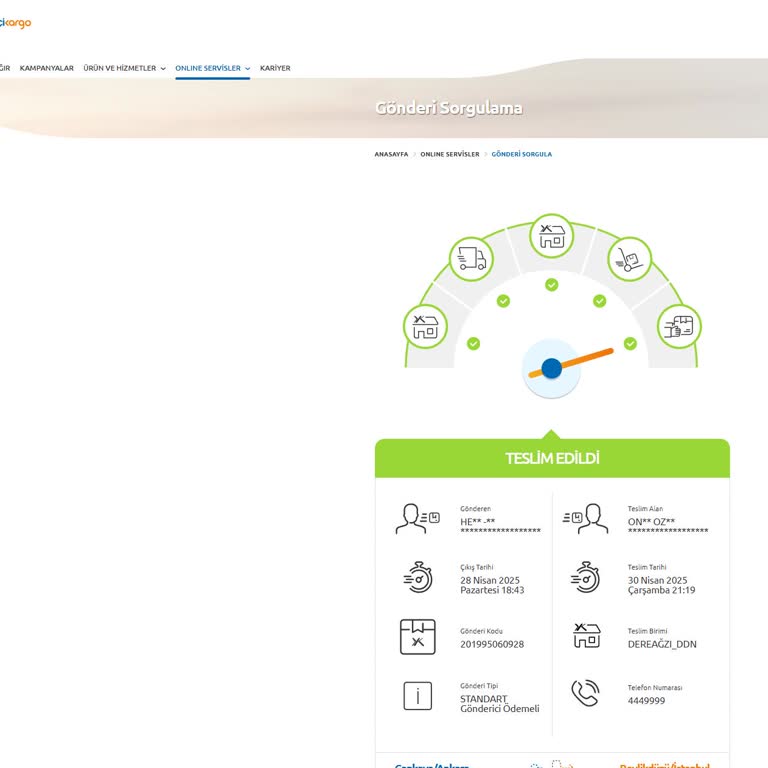Click green checkmark near origin branch stage
This screenshot has height=768, width=768.
coord(473,343)
